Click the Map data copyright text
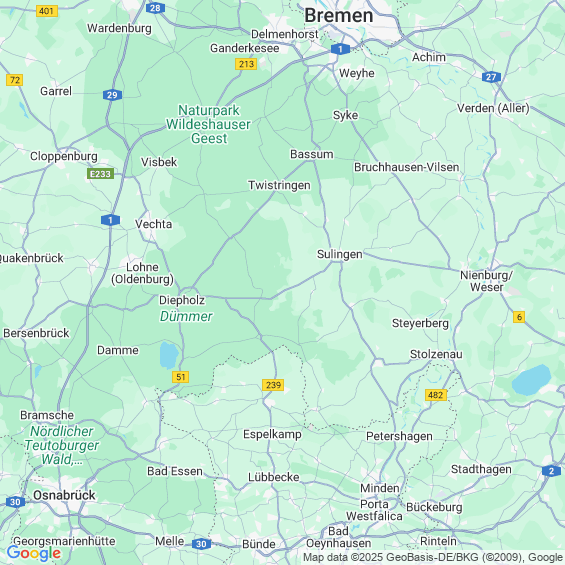Screen dimensions: 565x565 coord(434,557)
